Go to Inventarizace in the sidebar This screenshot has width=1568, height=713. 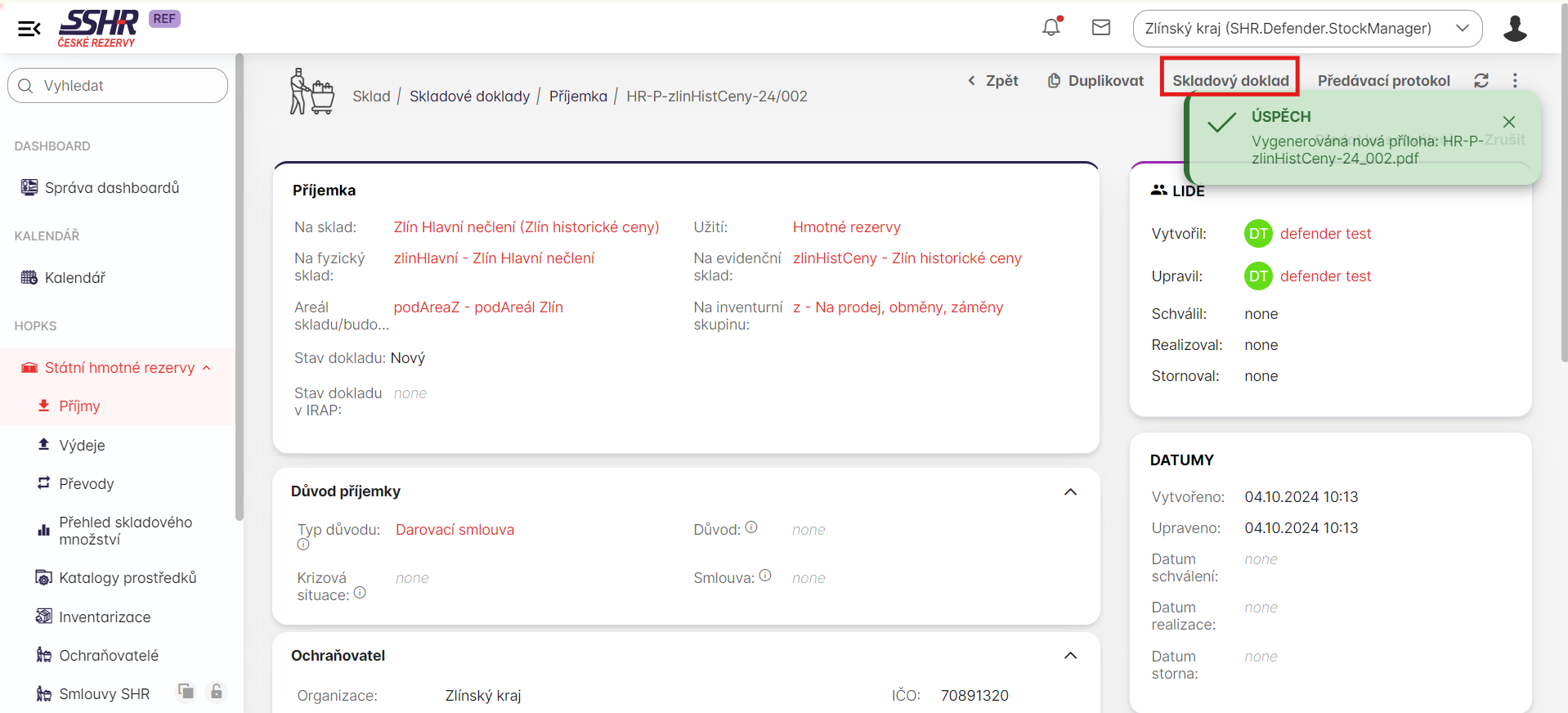(105, 617)
